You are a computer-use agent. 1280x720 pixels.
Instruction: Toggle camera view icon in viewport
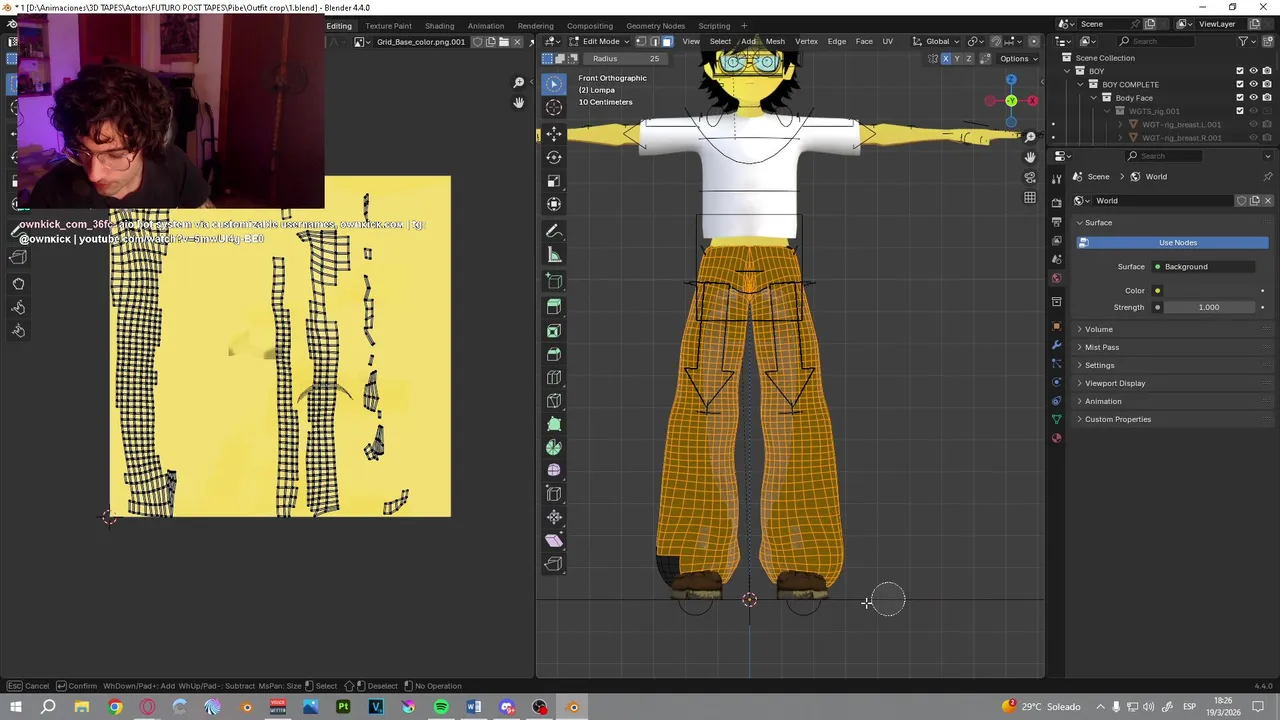click(1030, 178)
